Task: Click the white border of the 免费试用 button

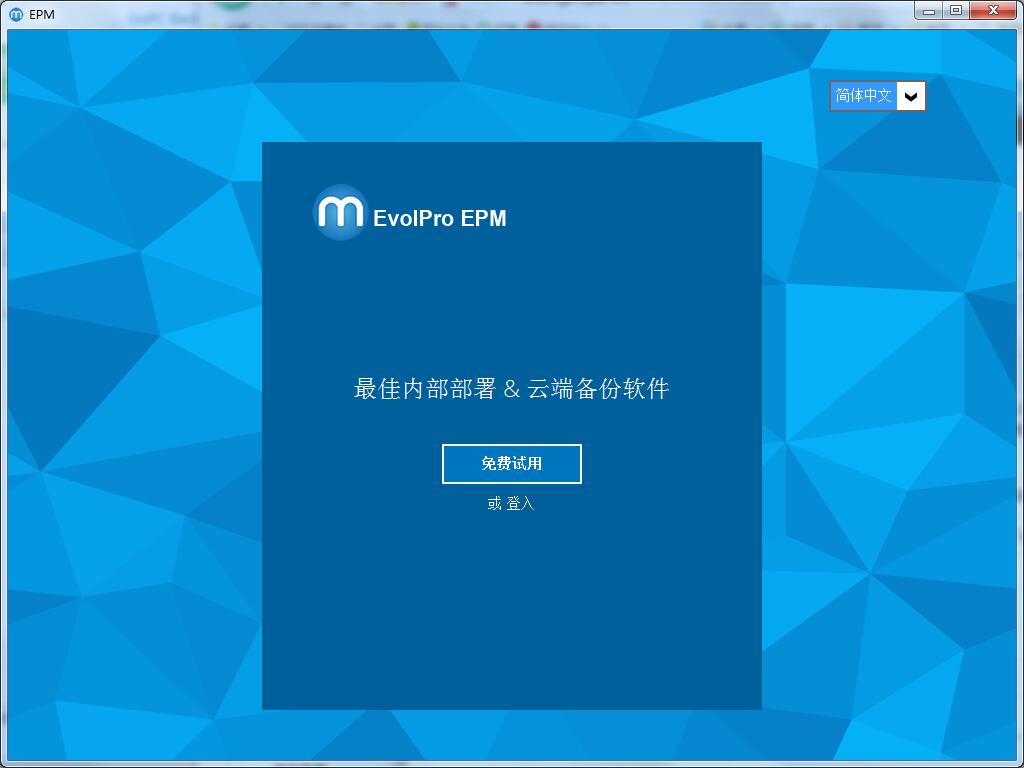Action: (x=511, y=446)
